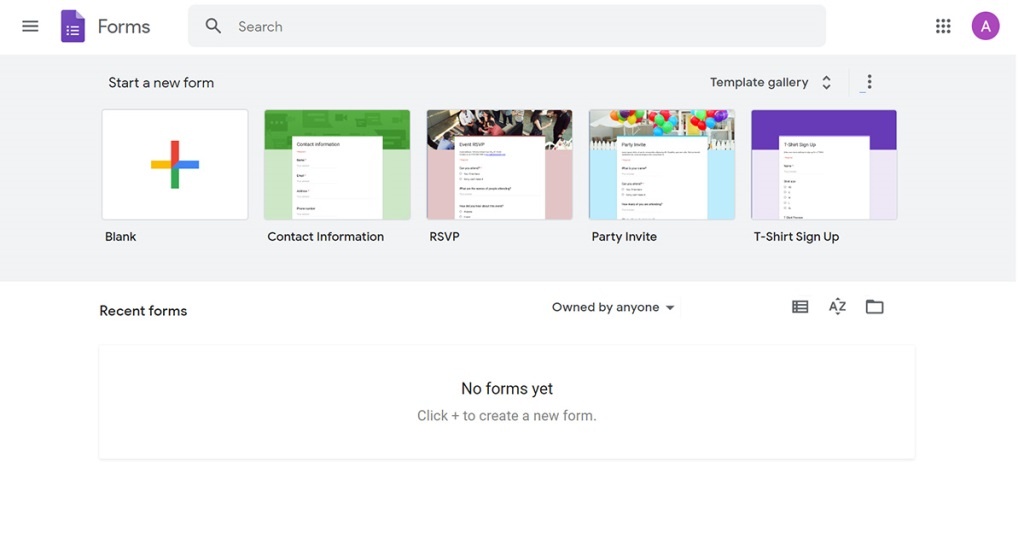Open the AZ sort options

click(837, 307)
